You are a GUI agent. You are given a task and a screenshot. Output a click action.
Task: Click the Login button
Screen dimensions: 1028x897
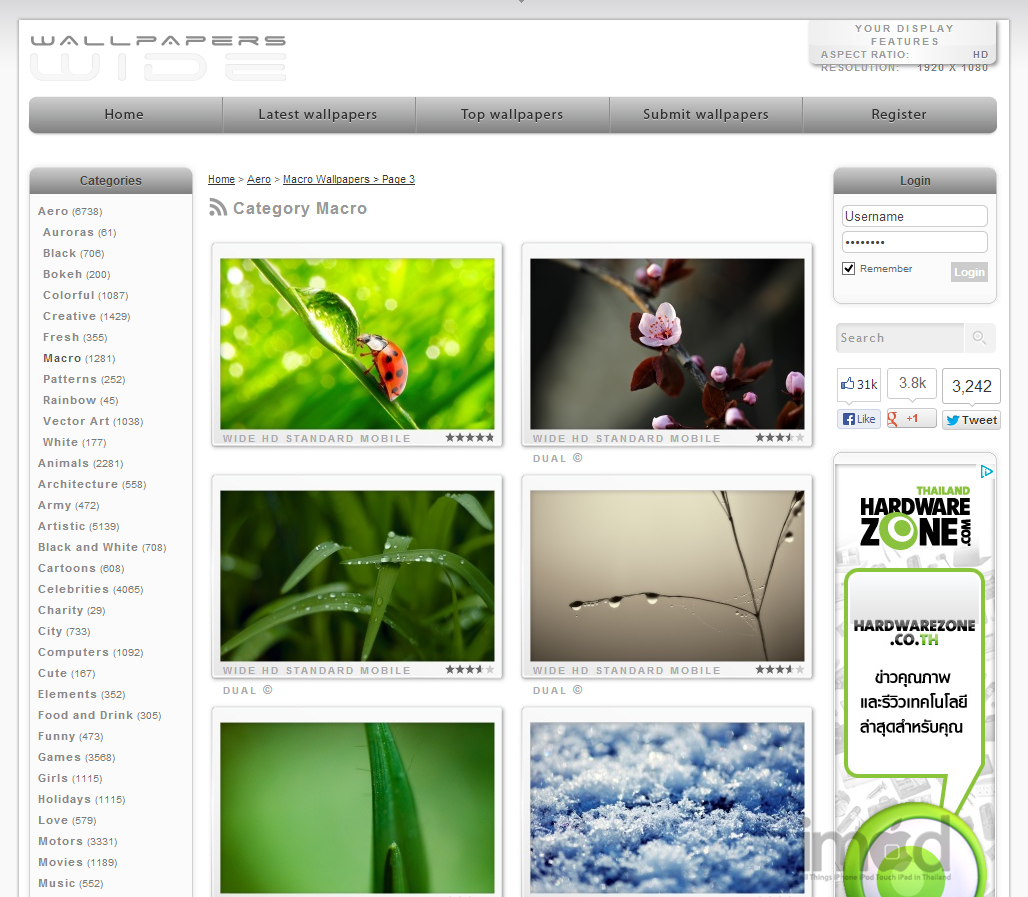pyautogui.click(x=969, y=272)
